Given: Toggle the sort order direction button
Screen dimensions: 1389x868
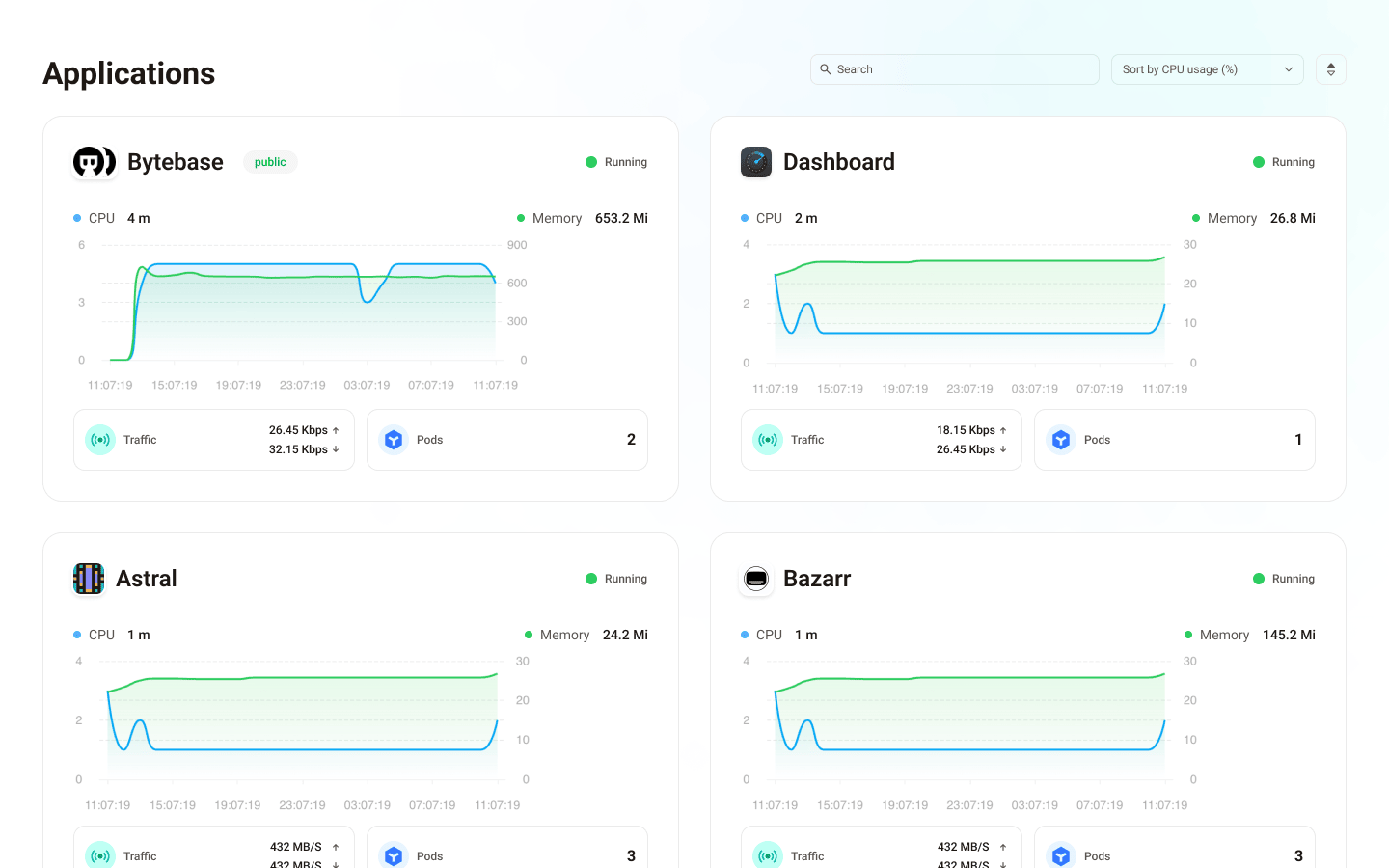Looking at the screenshot, I should 1330,69.
